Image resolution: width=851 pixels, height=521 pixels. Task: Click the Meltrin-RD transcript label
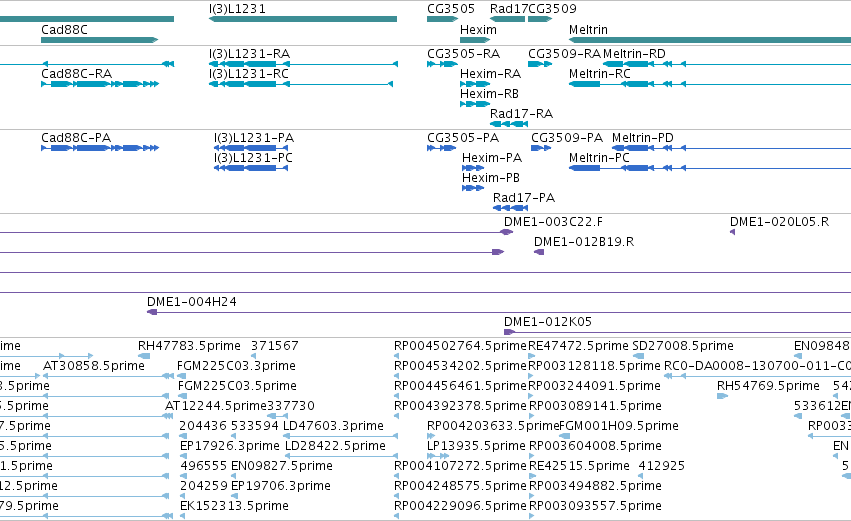point(634,54)
